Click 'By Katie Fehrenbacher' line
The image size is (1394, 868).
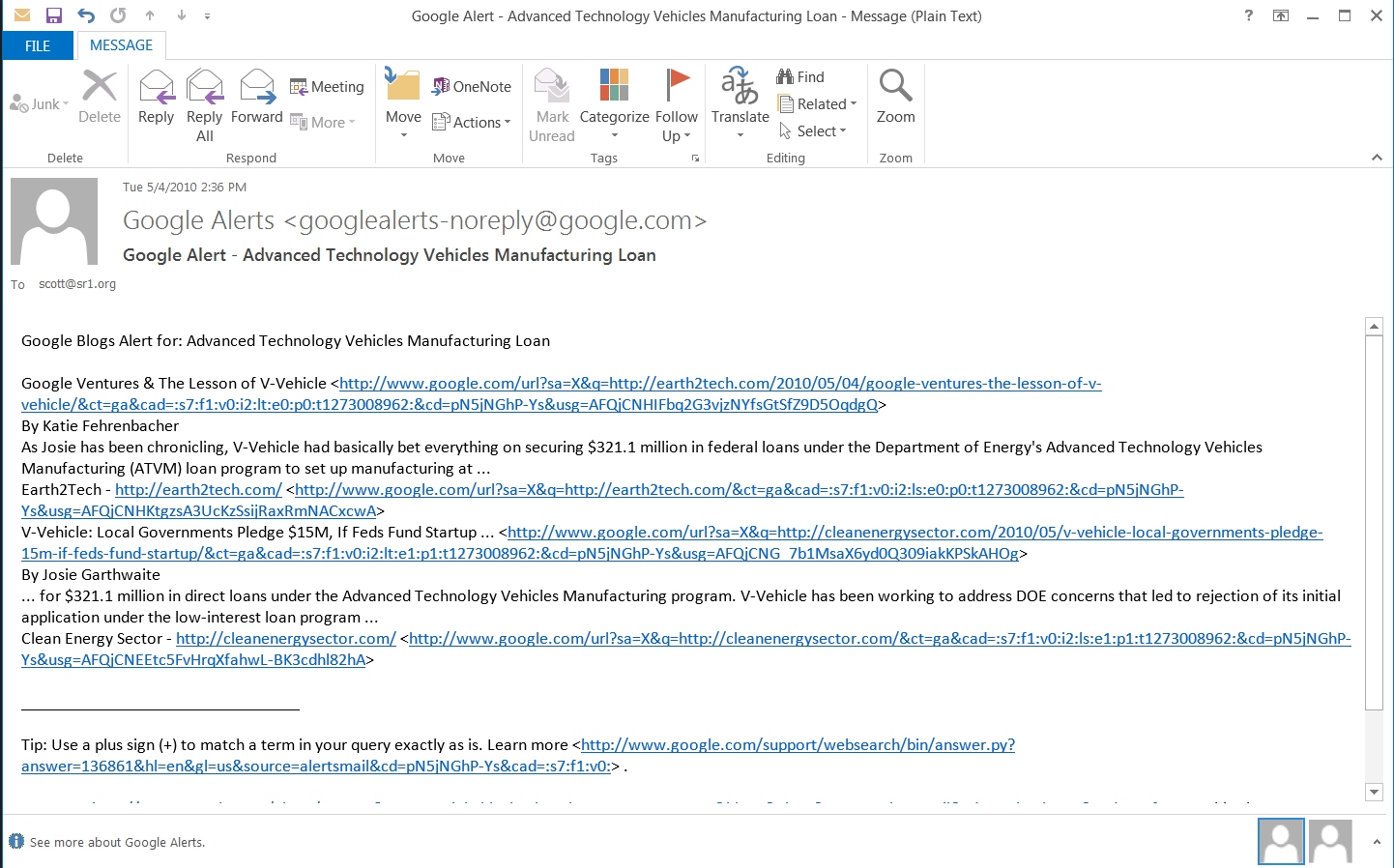pyautogui.click(x=100, y=426)
